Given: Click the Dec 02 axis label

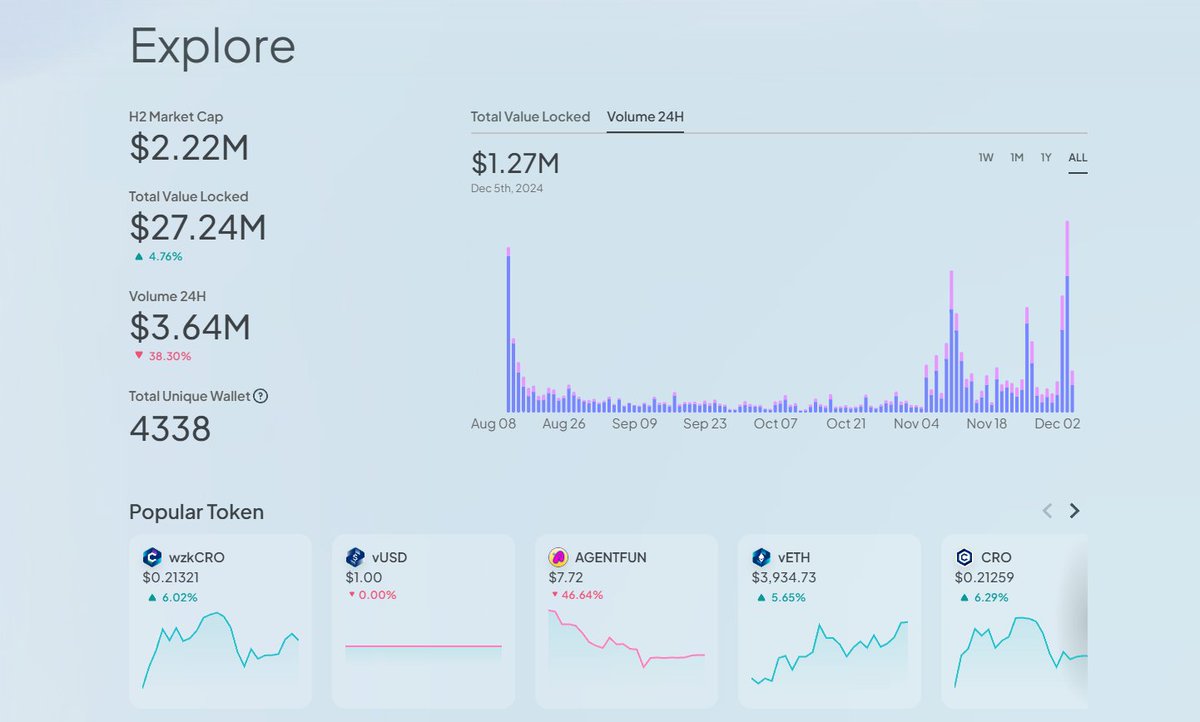Looking at the screenshot, I should click(x=1058, y=424).
